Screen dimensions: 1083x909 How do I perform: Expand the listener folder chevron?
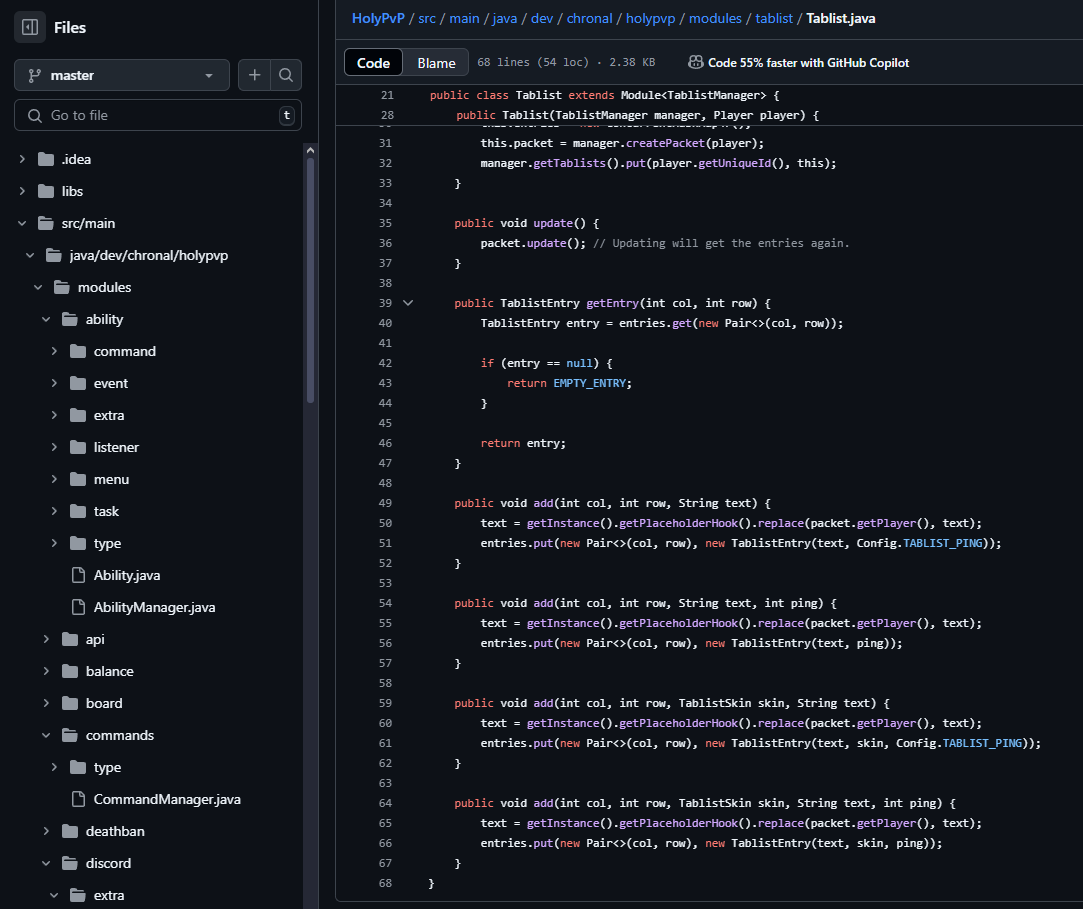54,448
